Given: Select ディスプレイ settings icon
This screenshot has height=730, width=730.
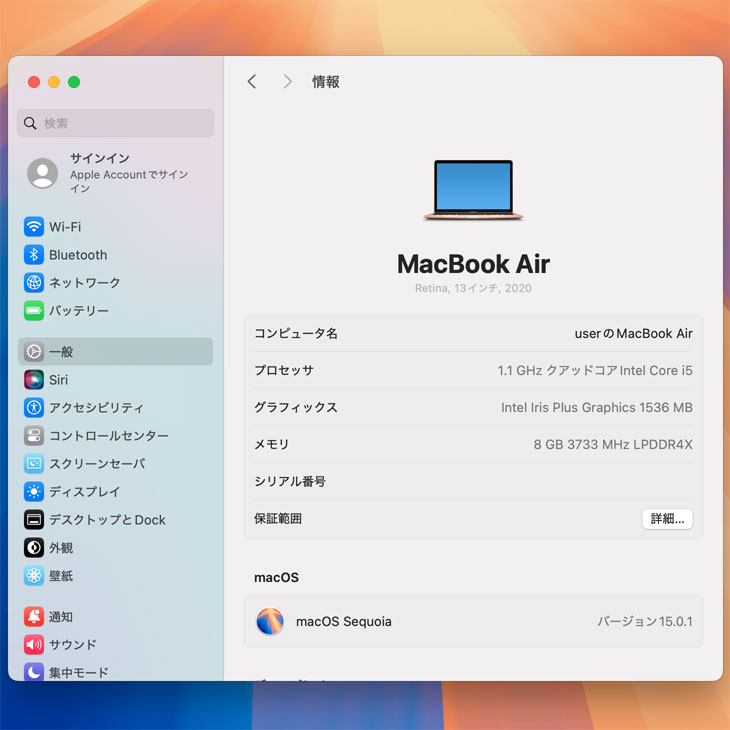Looking at the screenshot, I should pos(34,492).
